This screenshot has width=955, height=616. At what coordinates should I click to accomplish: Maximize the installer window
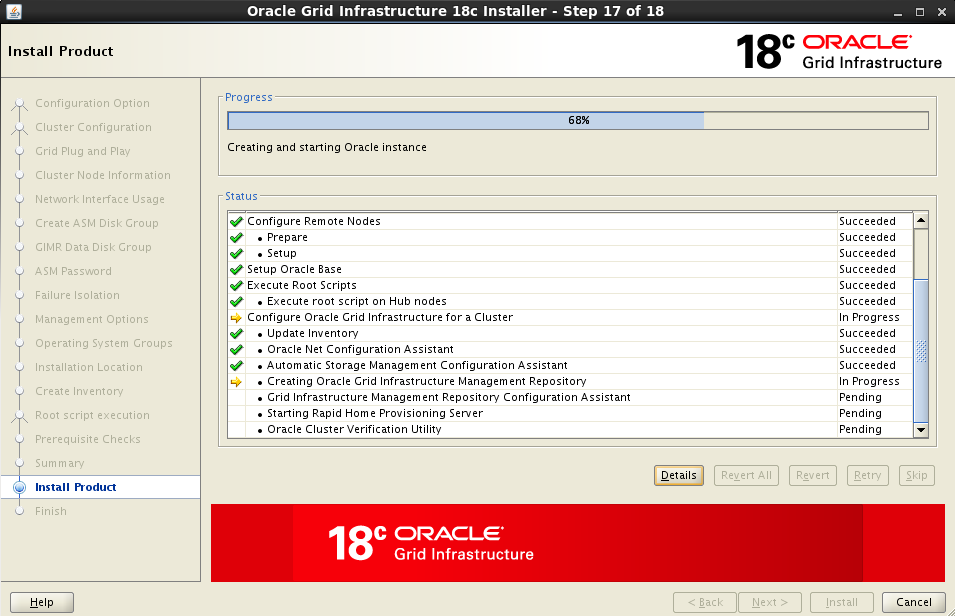coord(920,12)
